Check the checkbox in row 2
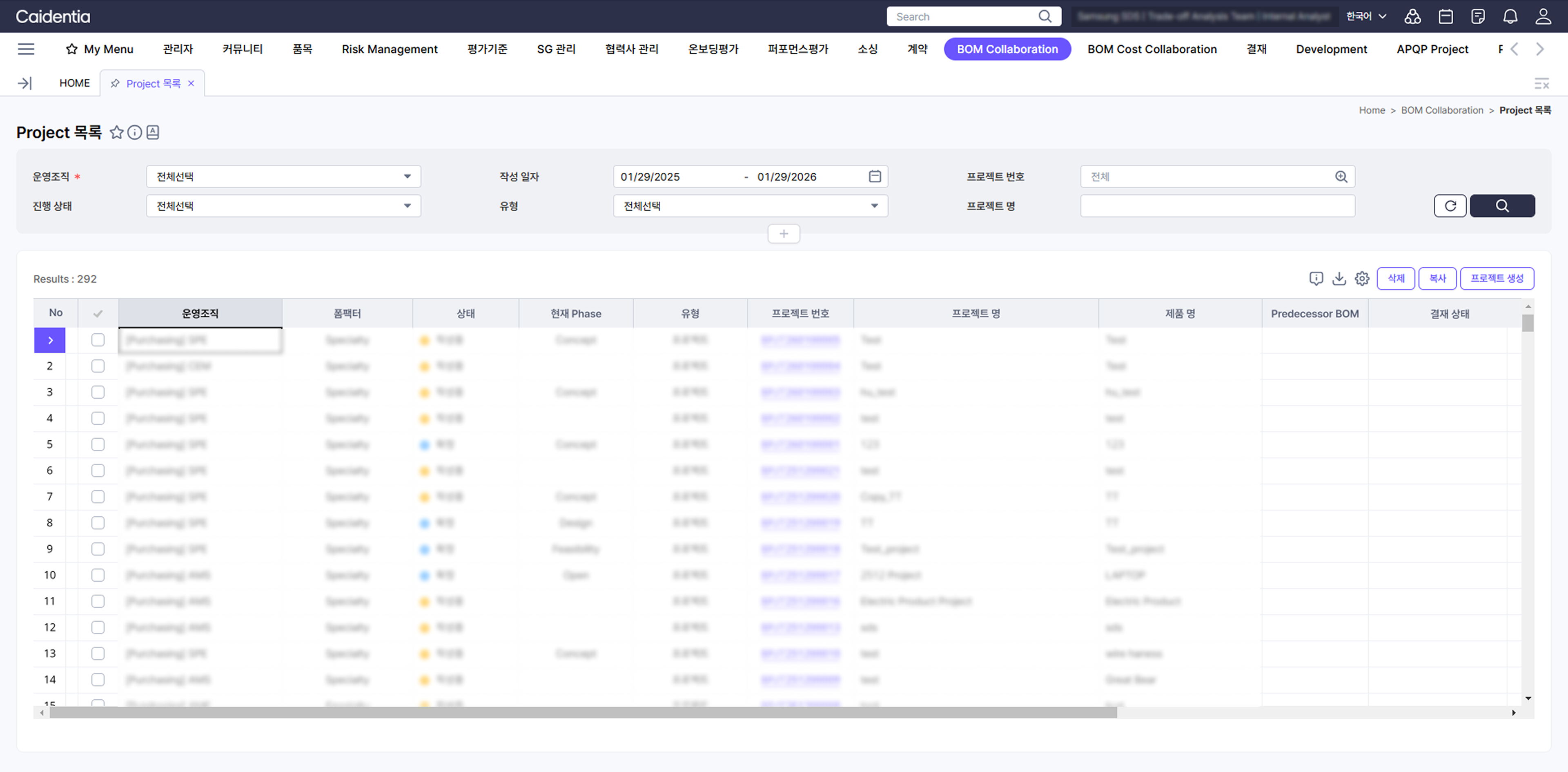 (x=98, y=366)
